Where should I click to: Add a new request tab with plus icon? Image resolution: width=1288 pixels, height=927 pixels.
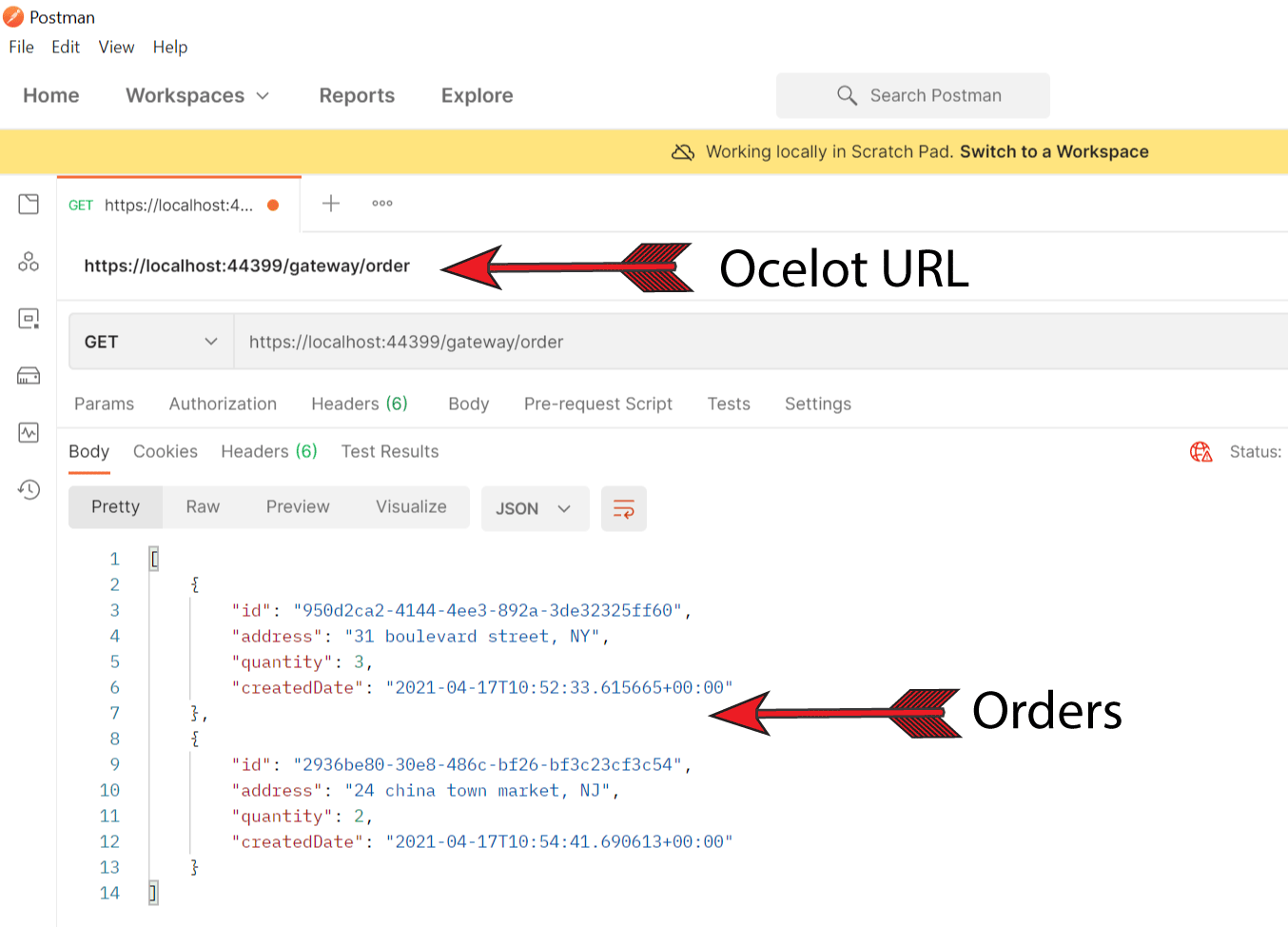point(331,203)
